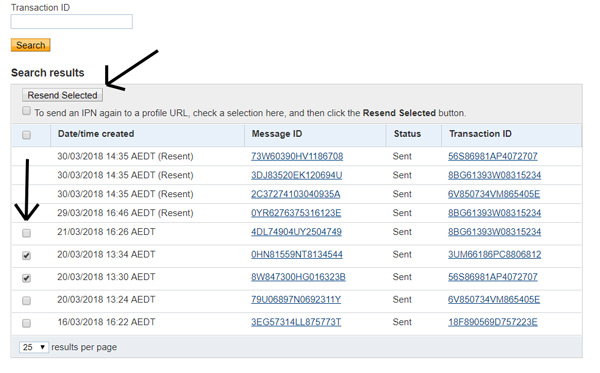Screen dimensions: 600x373
Task: Open transaction 8BG61393W08315234 in 29/03/2018 row
Action: click(x=494, y=213)
